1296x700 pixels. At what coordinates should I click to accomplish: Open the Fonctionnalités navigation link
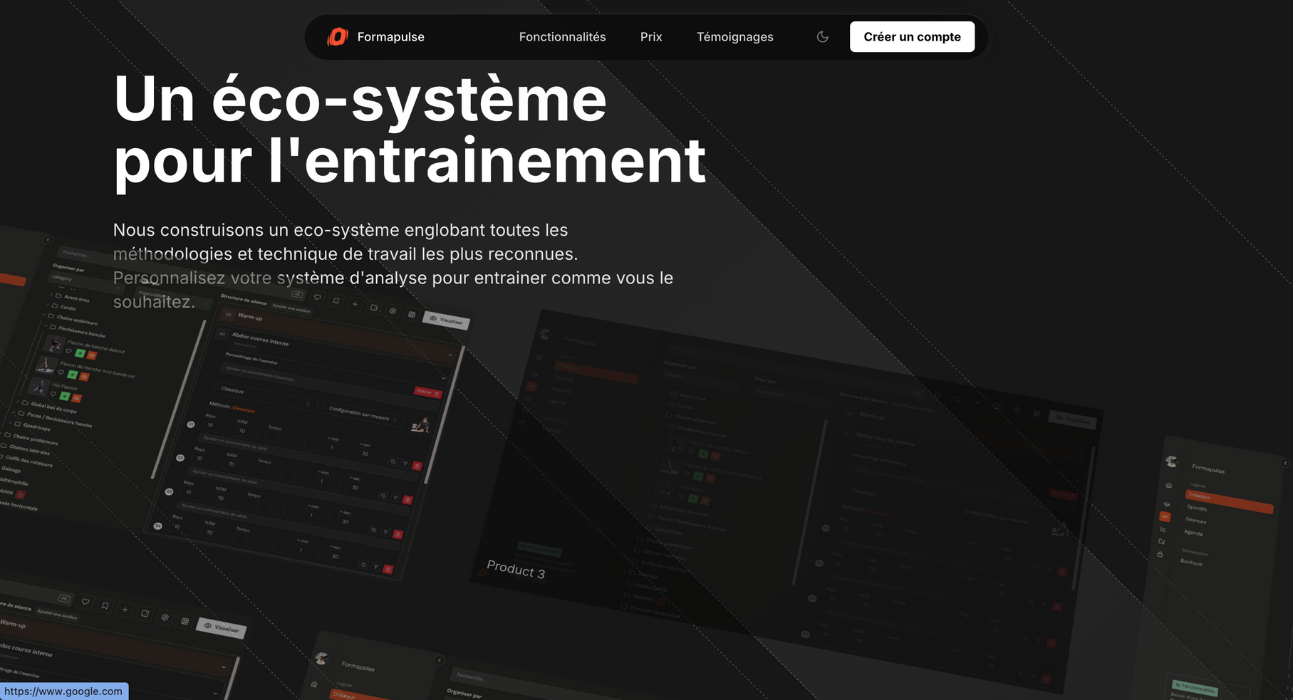tap(562, 37)
